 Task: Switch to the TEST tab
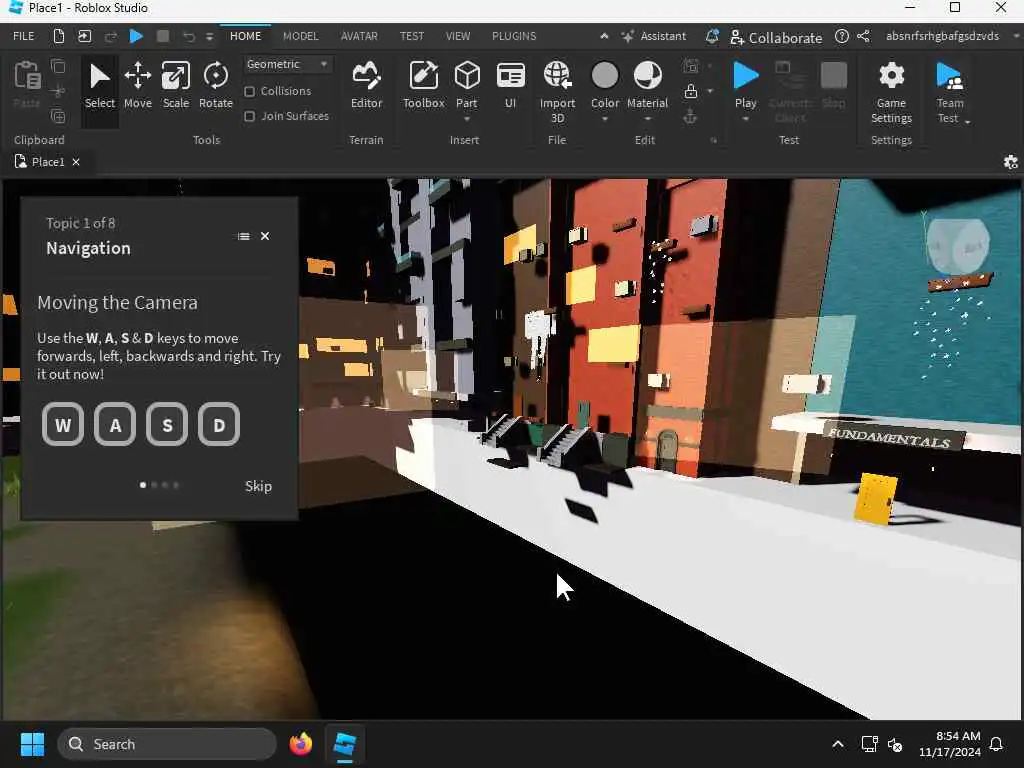click(x=411, y=36)
